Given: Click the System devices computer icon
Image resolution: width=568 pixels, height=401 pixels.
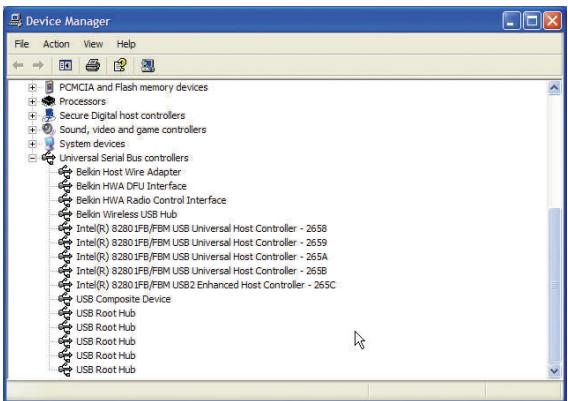Looking at the screenshot, I should point(49,143).
